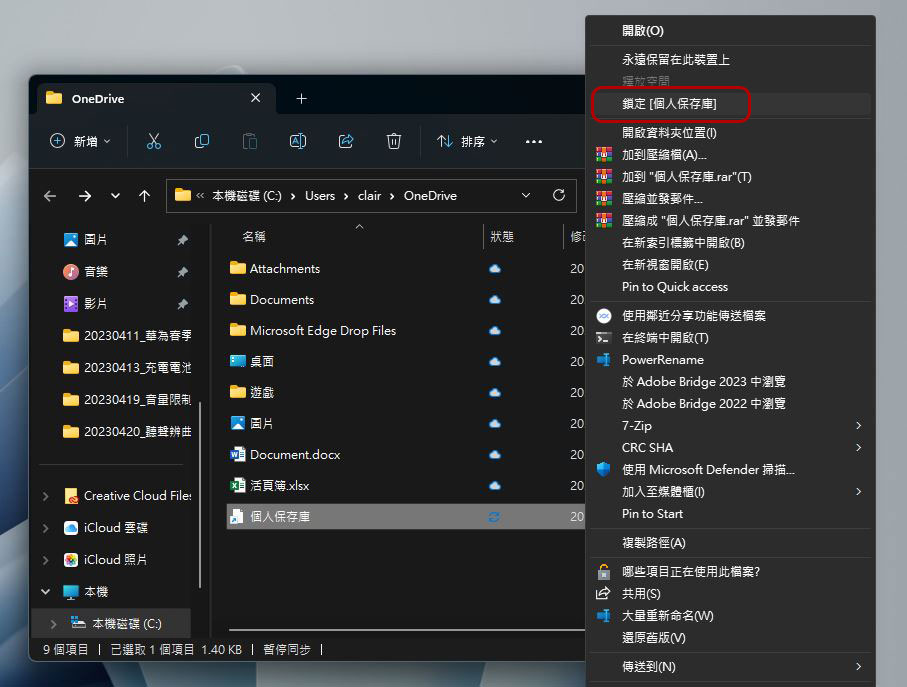907x687 pixels.
Task: Click the Delete trash can icon
Action: pos(394,141)
